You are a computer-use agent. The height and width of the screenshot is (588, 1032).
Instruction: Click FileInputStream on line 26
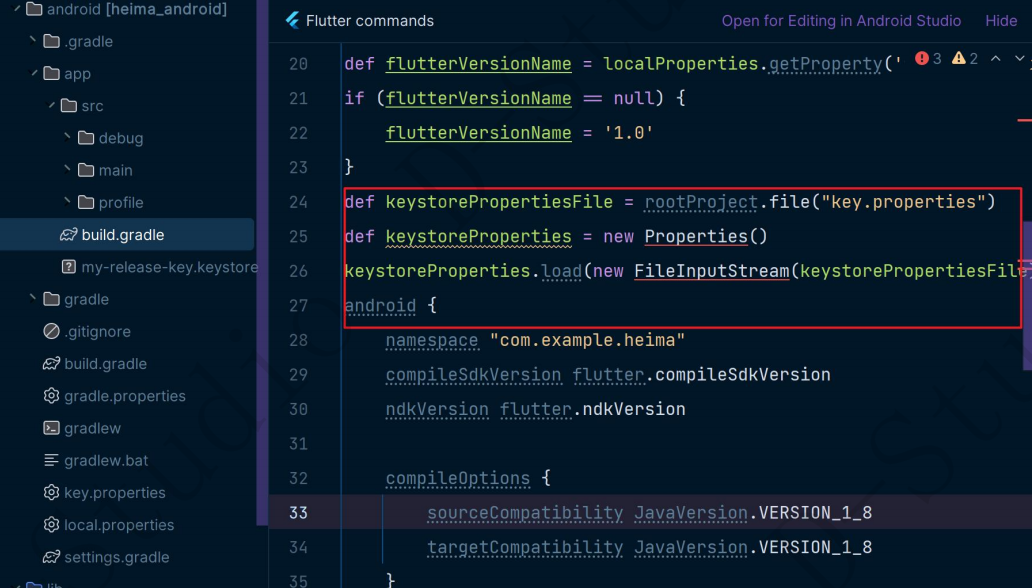tap(711, 271)
